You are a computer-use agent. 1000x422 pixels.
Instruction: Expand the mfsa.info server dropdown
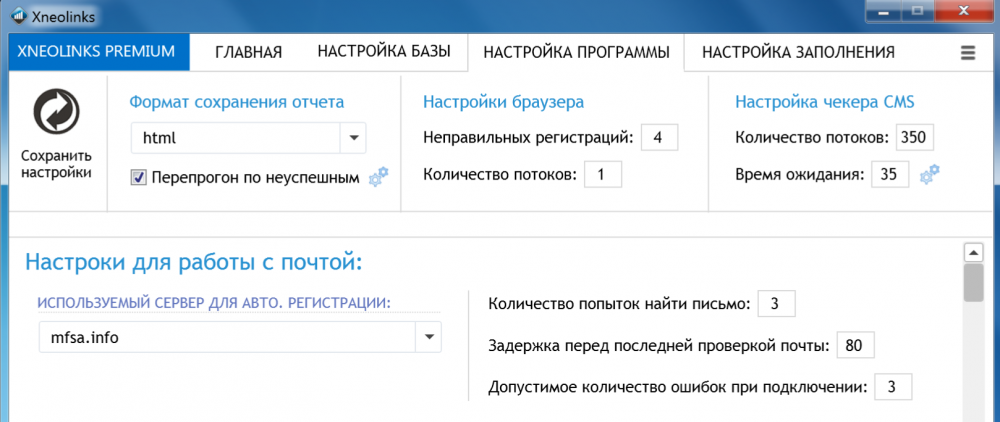[429, 337]
